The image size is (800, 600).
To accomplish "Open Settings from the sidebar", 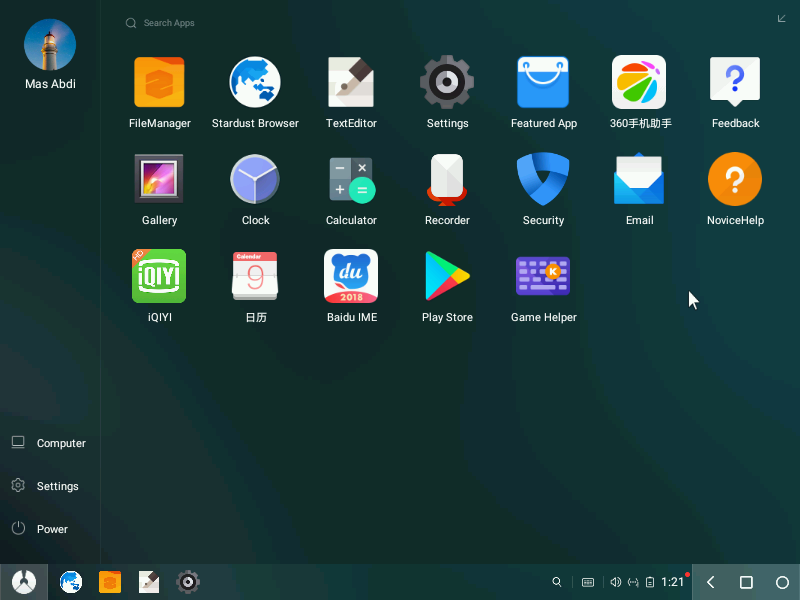I will pyautogui.click(x=46, y=486).
